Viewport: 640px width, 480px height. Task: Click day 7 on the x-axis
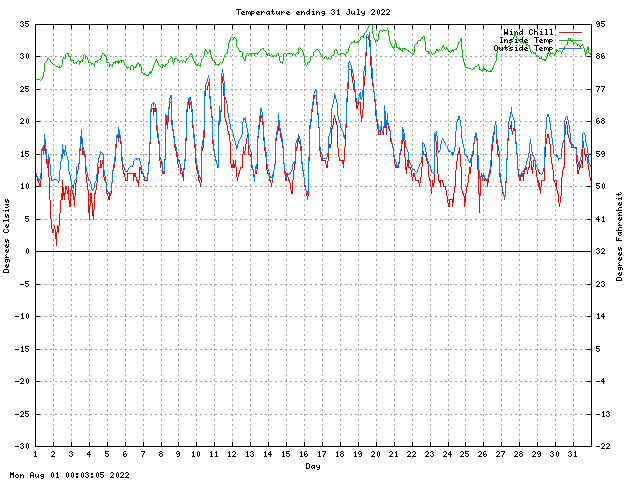143,454
